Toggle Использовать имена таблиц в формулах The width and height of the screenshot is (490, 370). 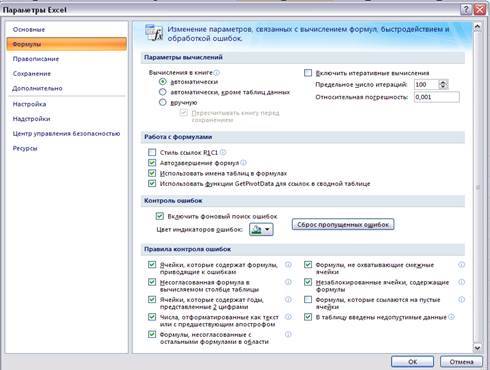[152, 173]
